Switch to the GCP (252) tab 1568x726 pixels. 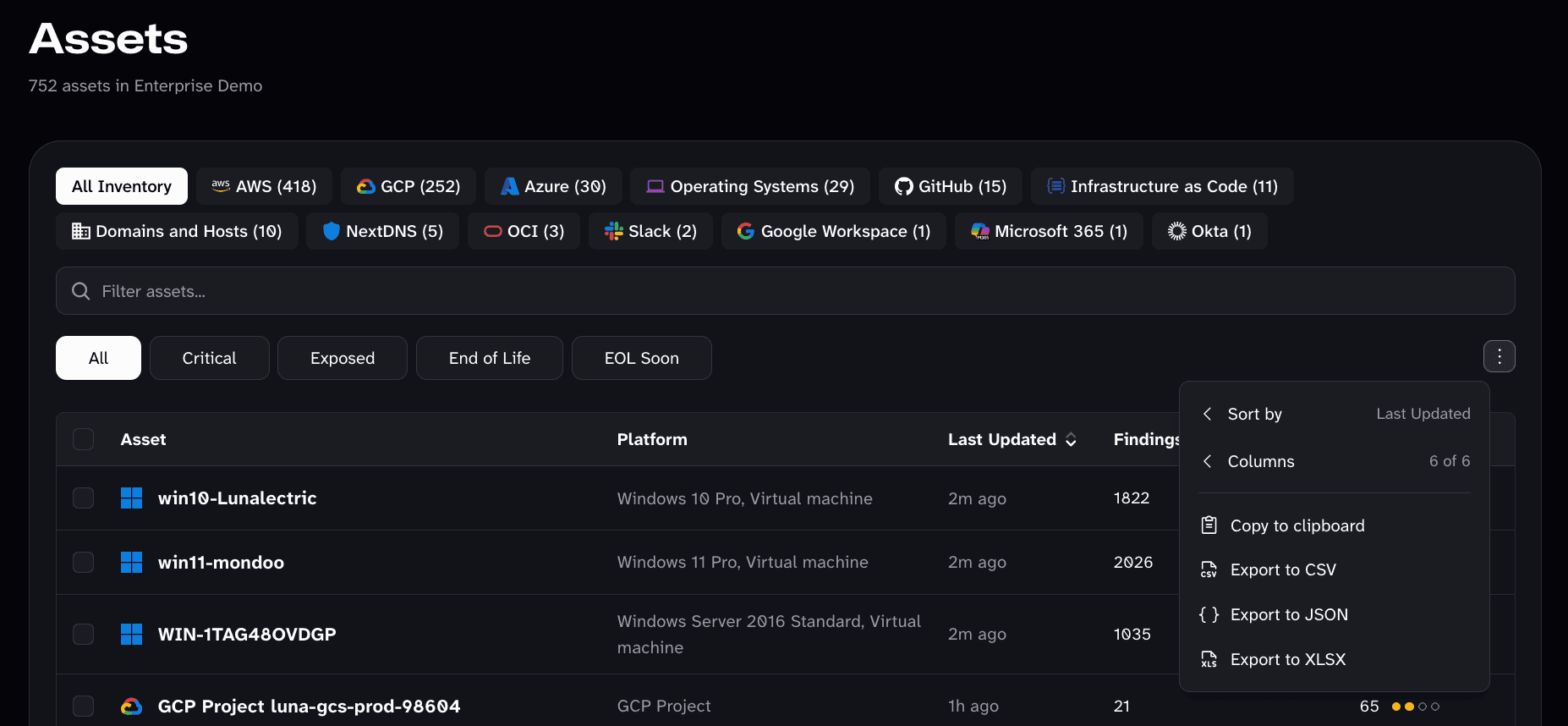coord(408,186)
